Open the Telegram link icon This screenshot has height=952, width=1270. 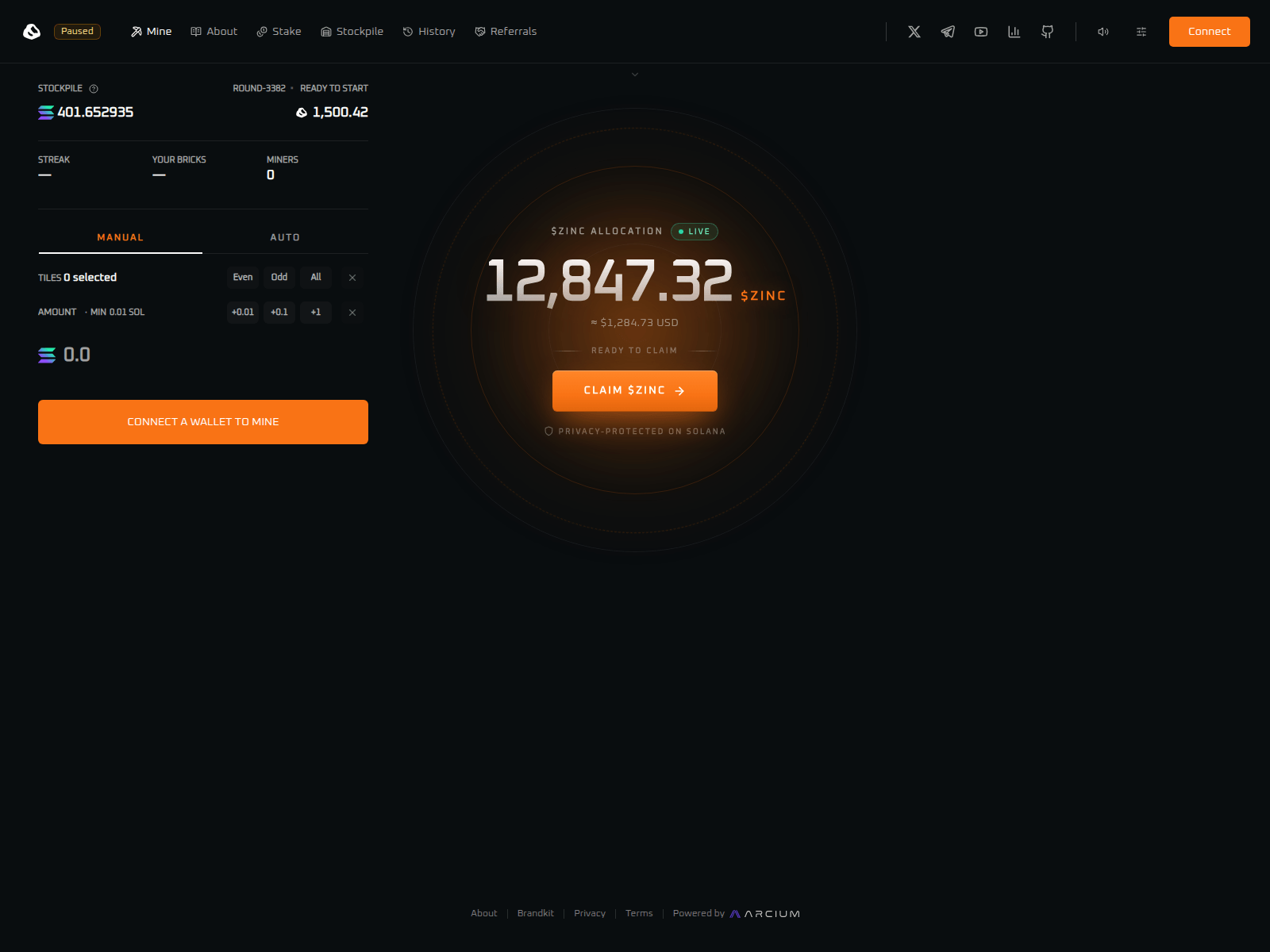948,32
